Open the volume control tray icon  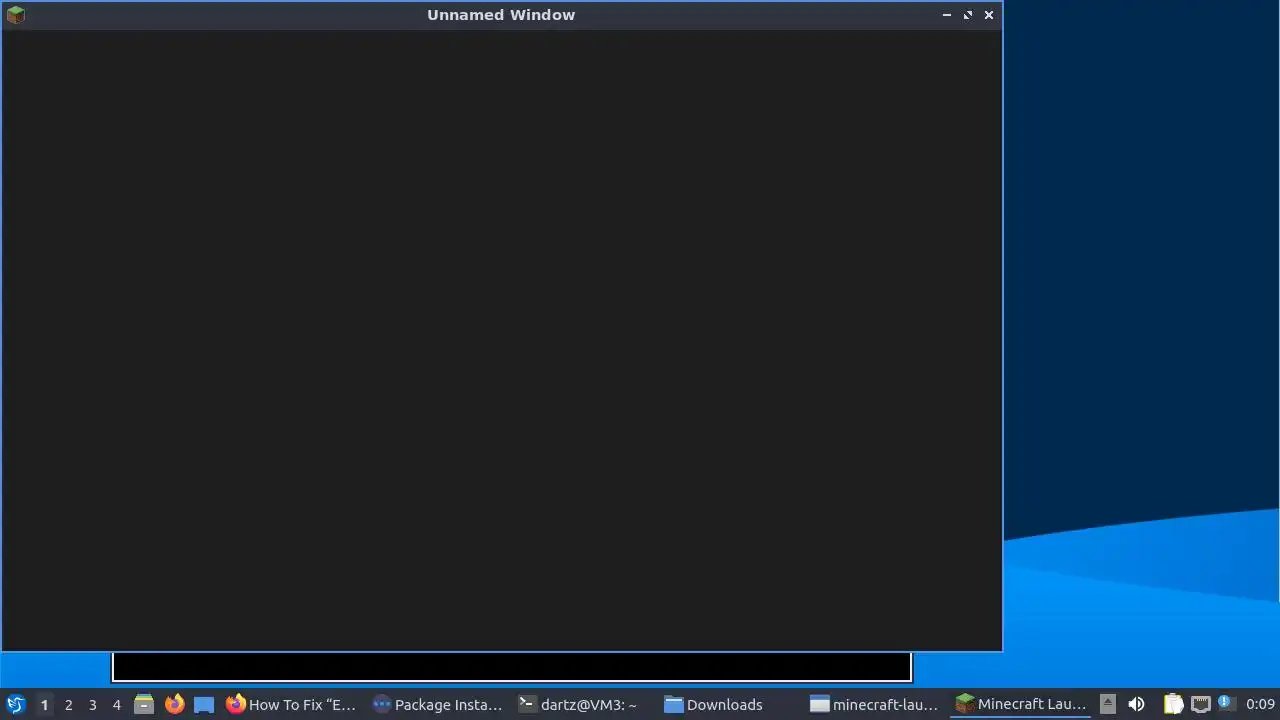[x=1136, y=704]
